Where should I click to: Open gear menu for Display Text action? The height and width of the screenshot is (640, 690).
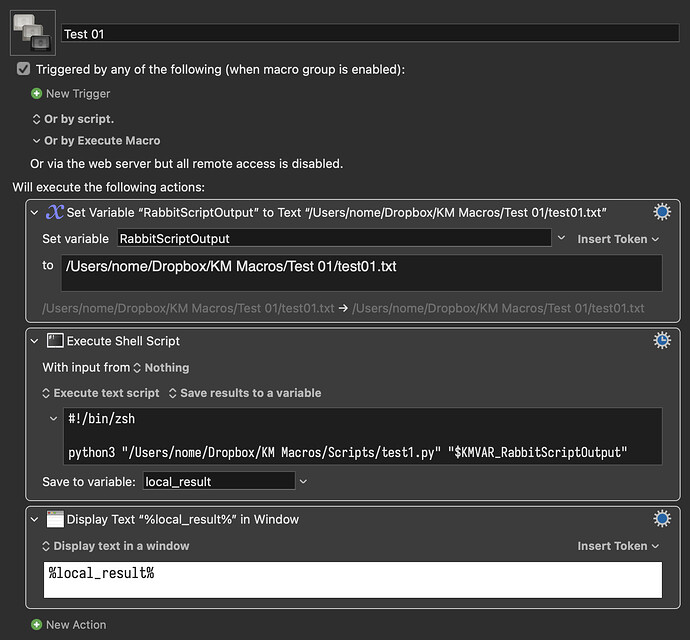coord(661,519)
